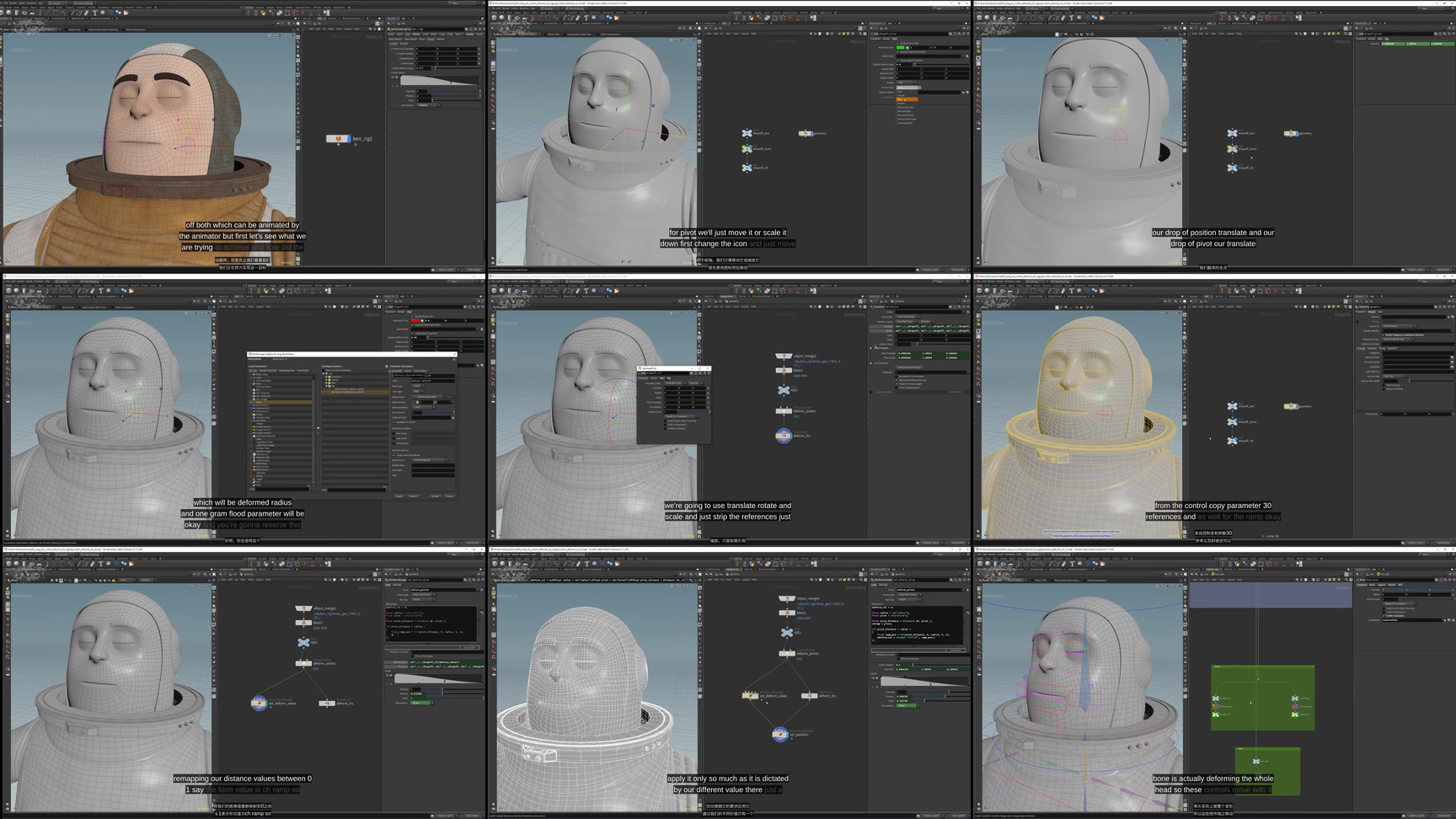This screenshot has height=819, width=1456.
Task: Open Capture tab in 'bone is actually' frame
Action: click(1382, 584)
